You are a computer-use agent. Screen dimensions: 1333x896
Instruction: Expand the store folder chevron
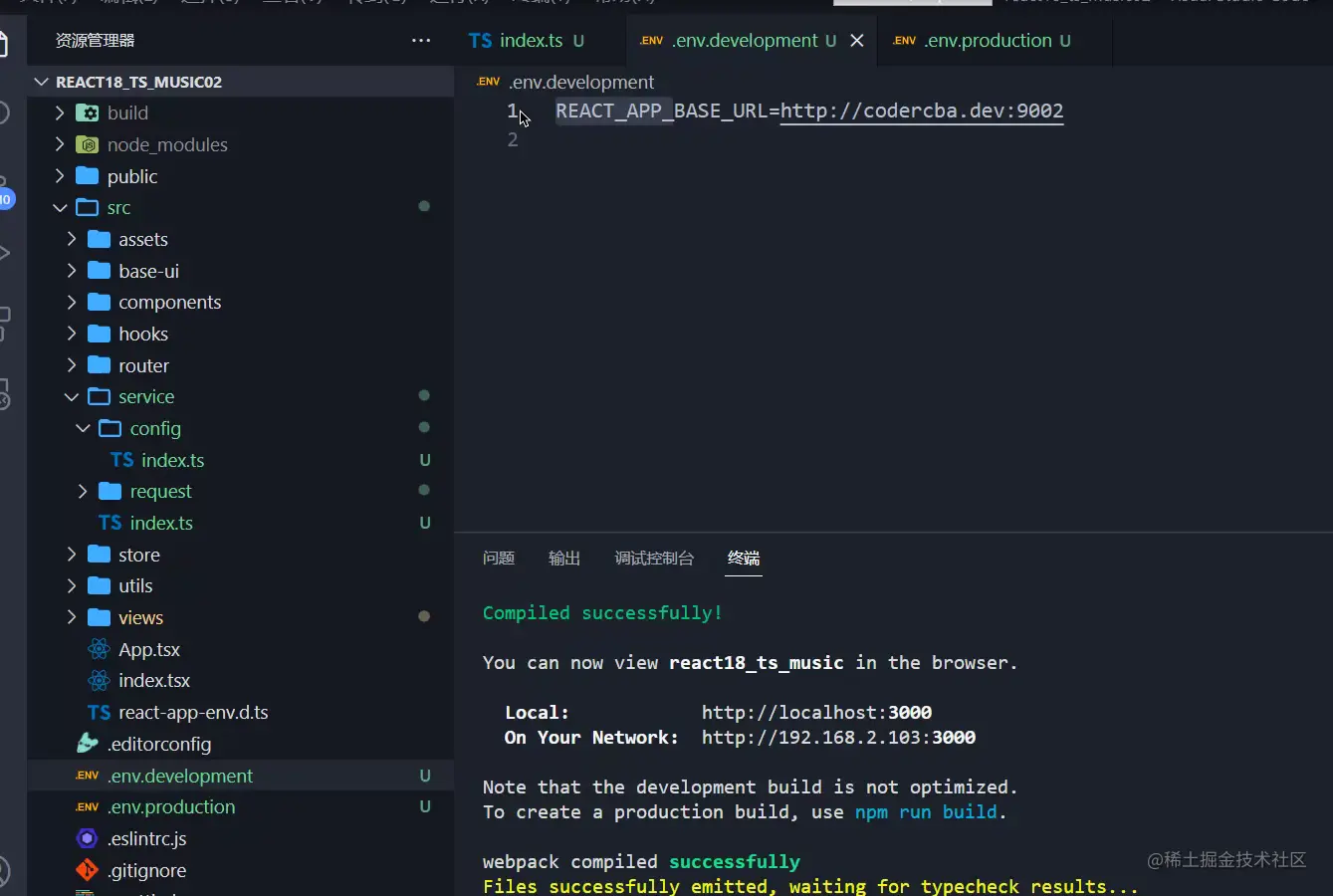(x=72, y=555)
